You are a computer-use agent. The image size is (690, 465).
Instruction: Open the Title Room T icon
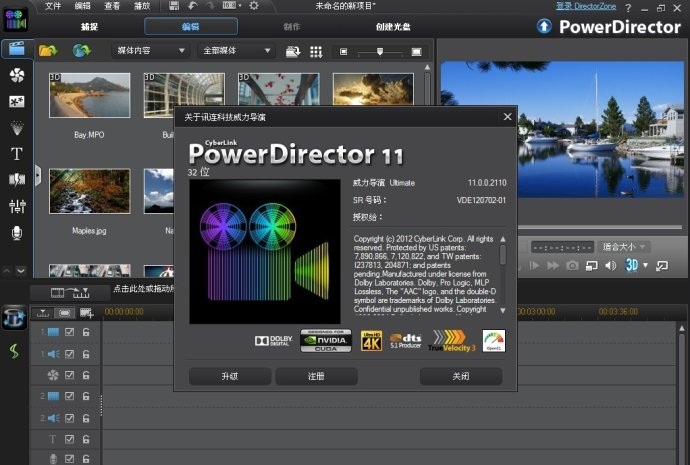(16, 154)
